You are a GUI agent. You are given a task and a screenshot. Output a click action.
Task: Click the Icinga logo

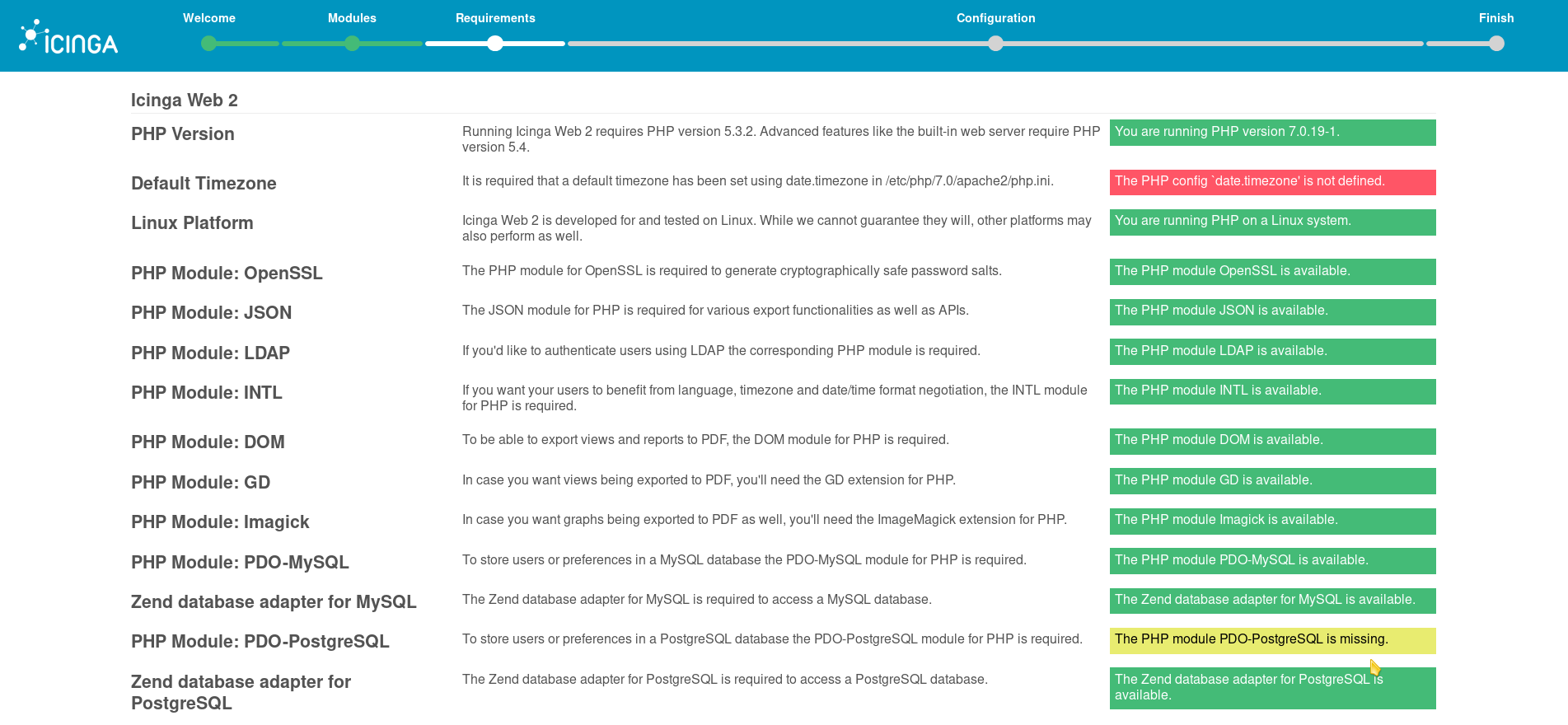click(68, 38)
